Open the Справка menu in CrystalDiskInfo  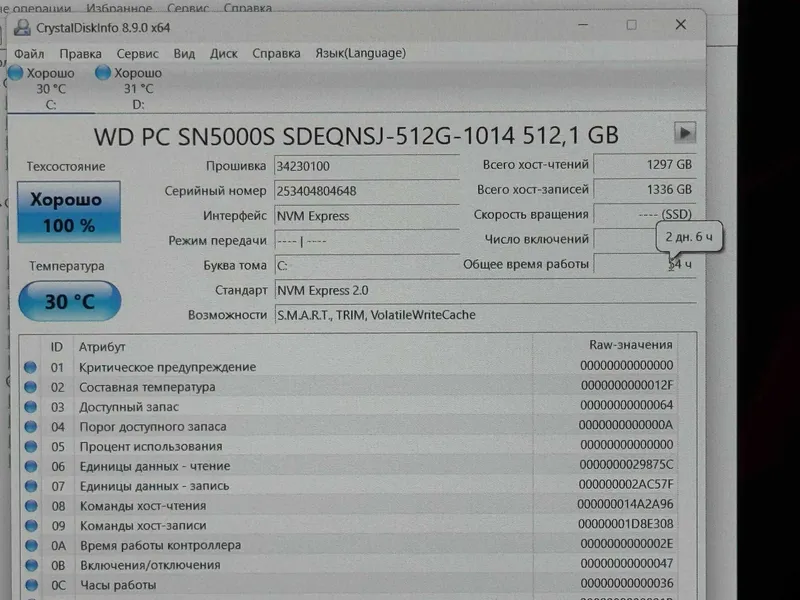point(276,54)
